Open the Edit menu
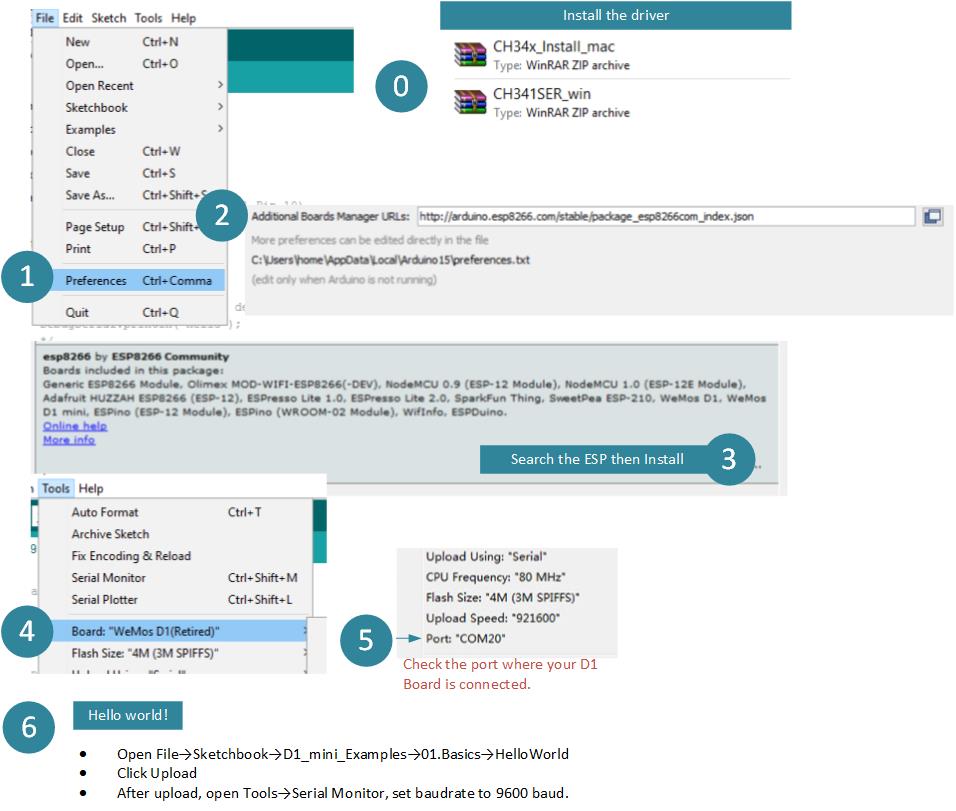 (73, 18)
